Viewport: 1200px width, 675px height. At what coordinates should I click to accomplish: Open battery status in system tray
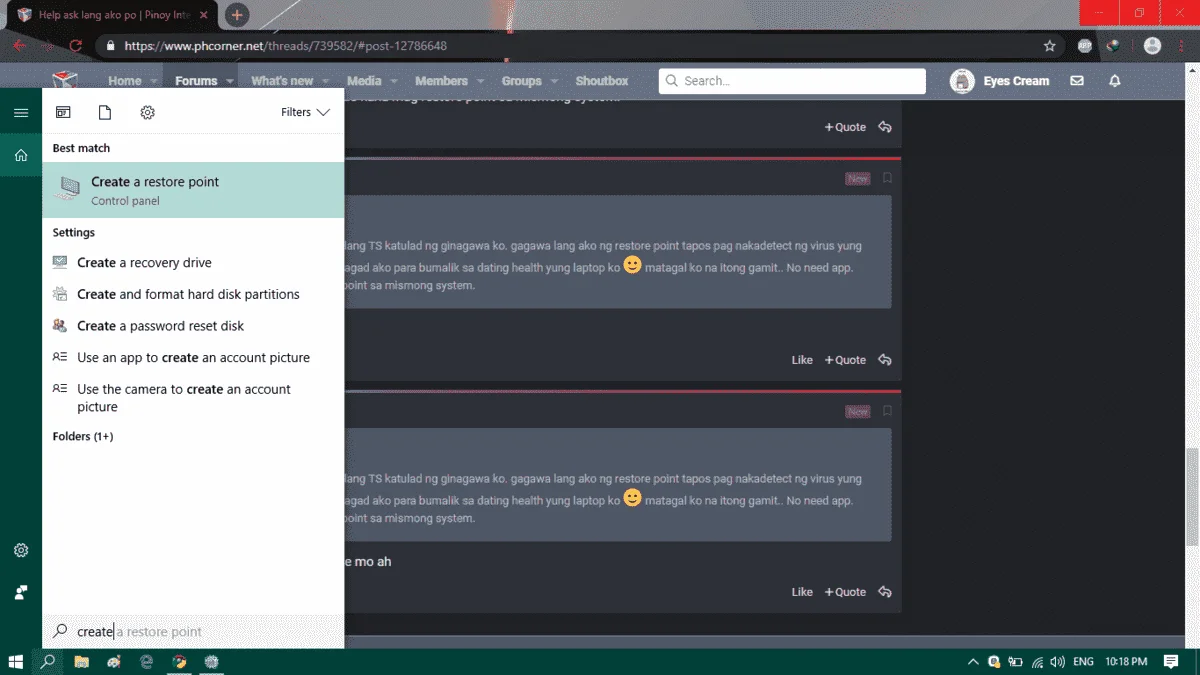pyautogui.click(x=1015, y=662)
